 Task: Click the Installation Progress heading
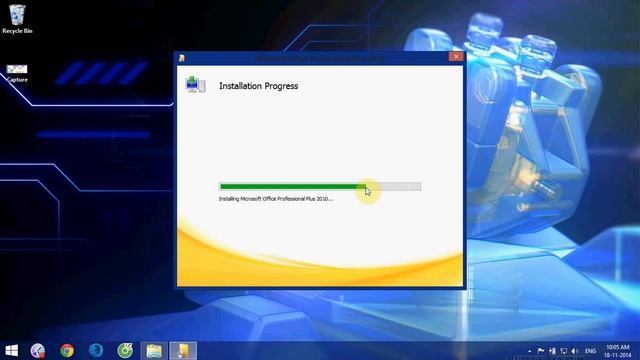click(258, 86)
